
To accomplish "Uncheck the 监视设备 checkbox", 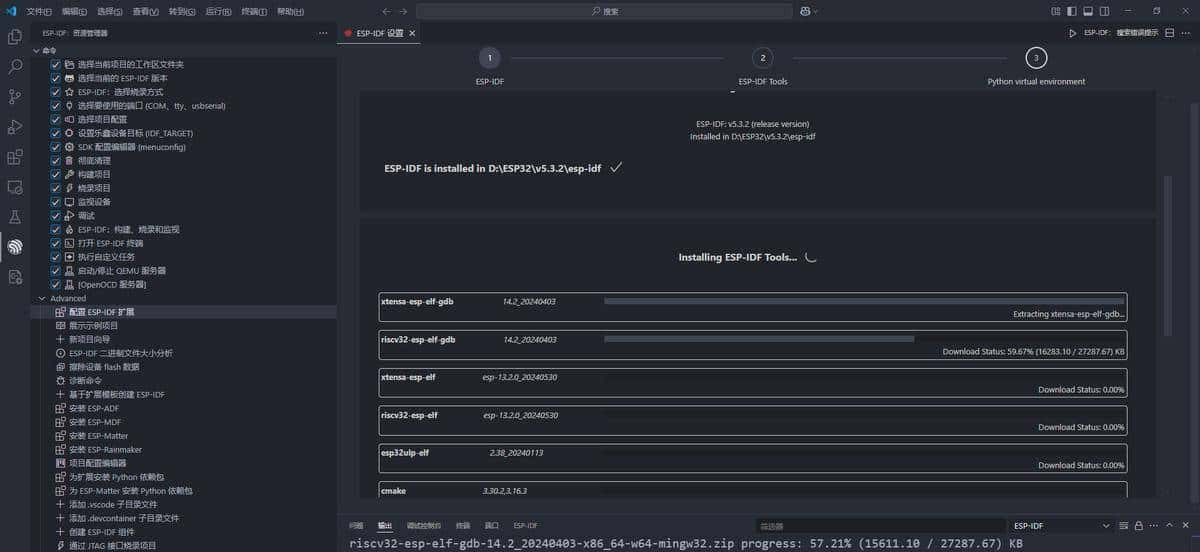I will [x=56, y=202].
